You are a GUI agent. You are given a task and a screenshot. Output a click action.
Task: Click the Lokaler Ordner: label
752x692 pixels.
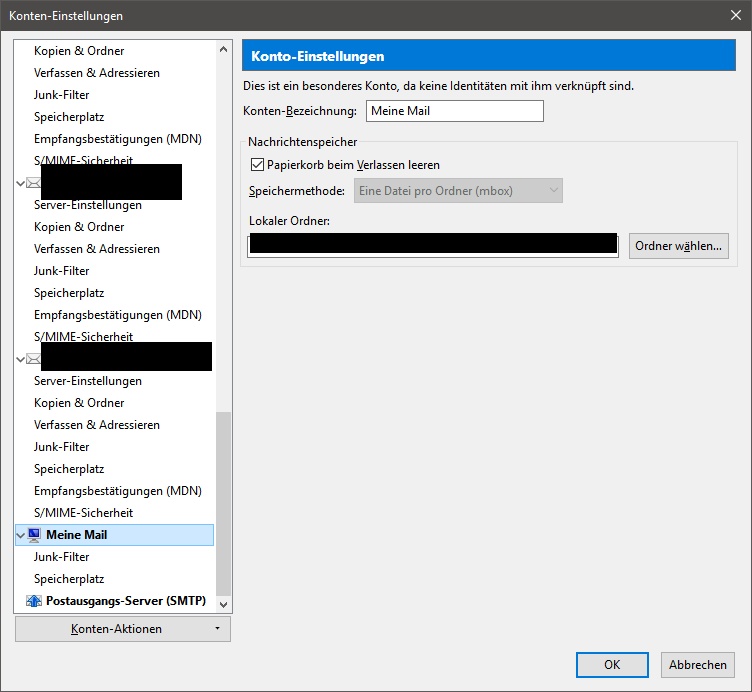pyautogui.click(x=289, y=221)
